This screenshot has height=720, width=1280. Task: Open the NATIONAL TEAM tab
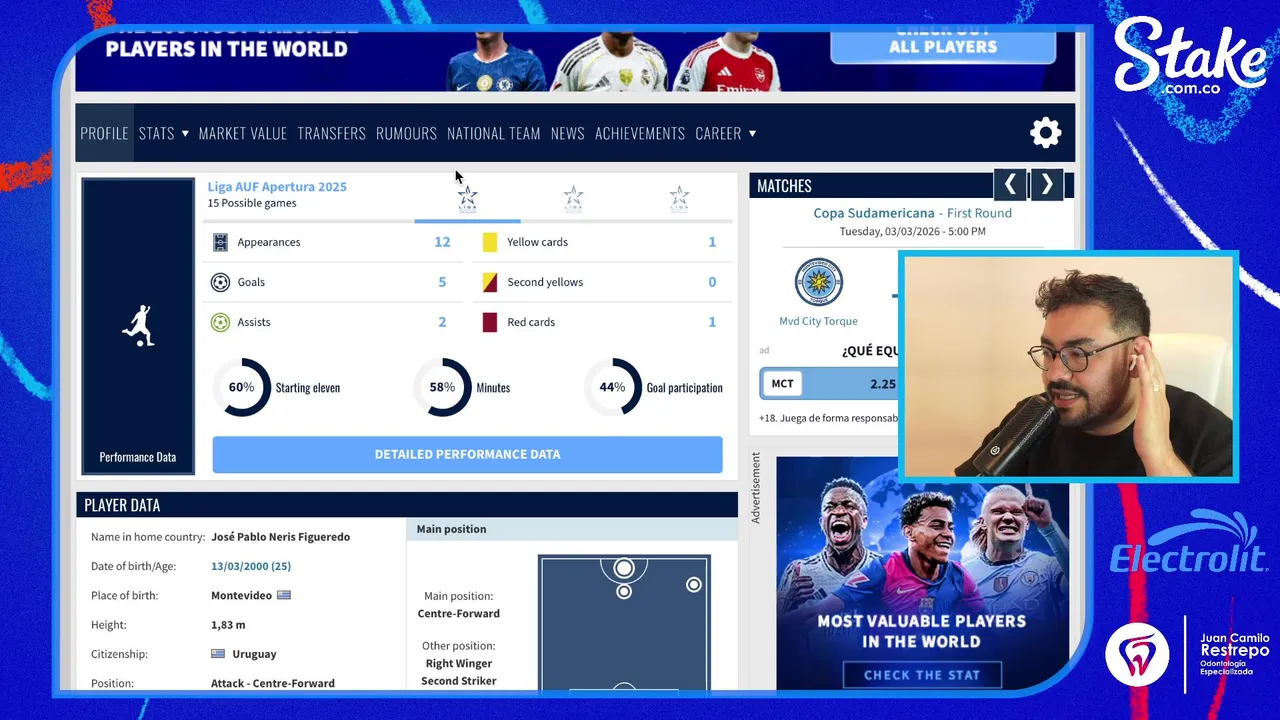pos(494,133)
